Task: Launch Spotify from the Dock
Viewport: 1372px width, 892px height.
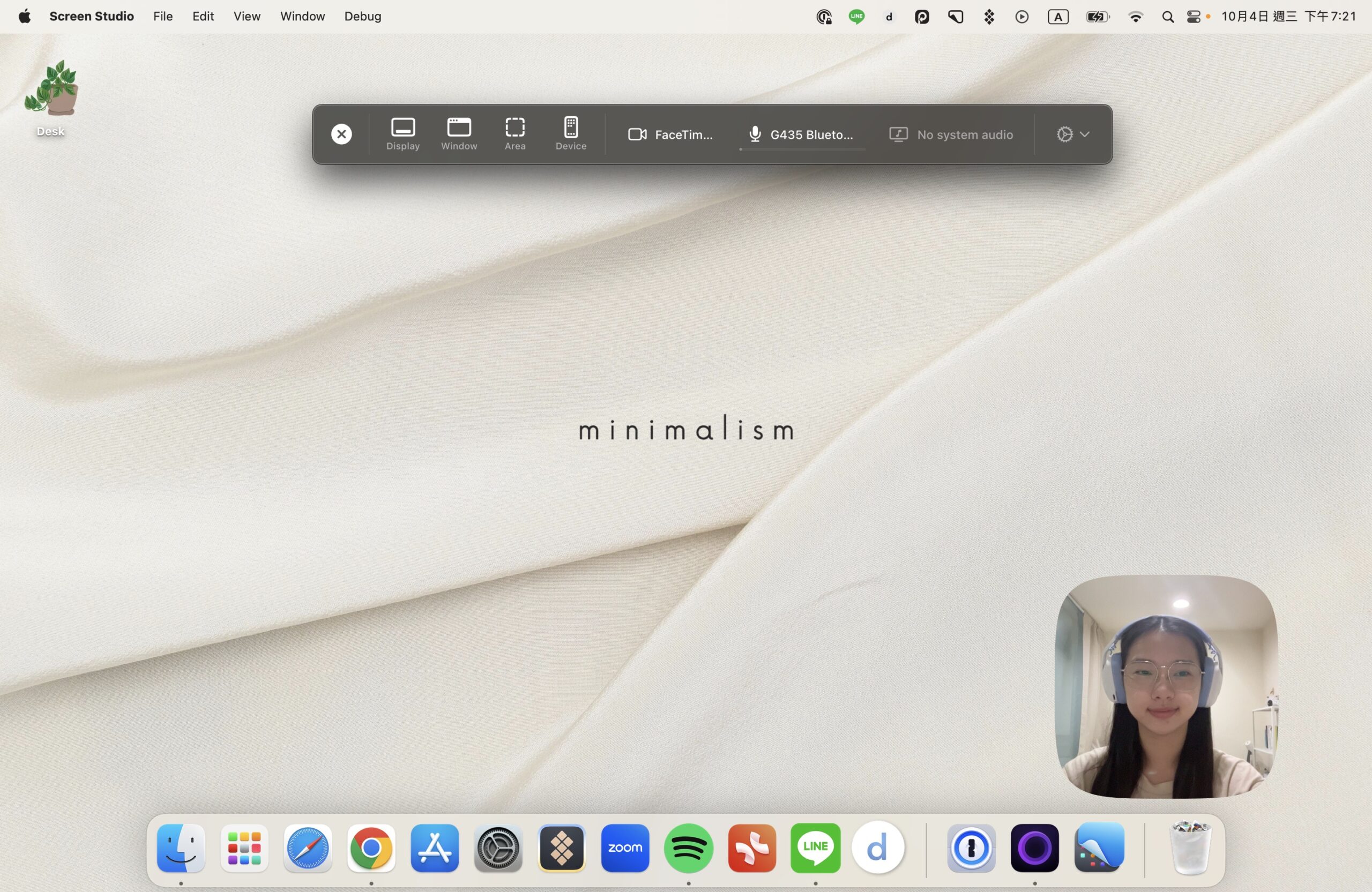Action: 688,848
